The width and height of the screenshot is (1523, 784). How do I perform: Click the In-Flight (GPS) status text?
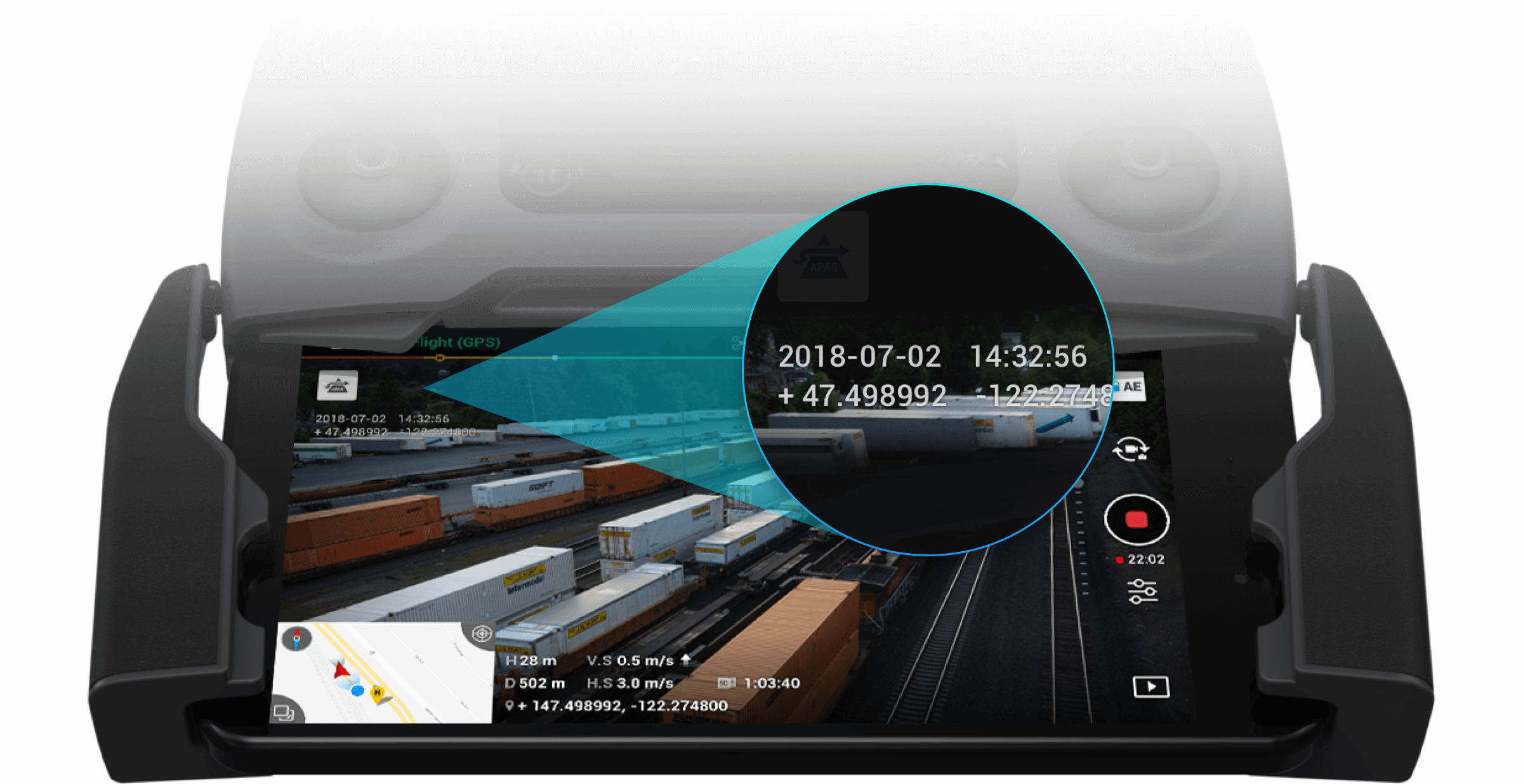point(458,343)
